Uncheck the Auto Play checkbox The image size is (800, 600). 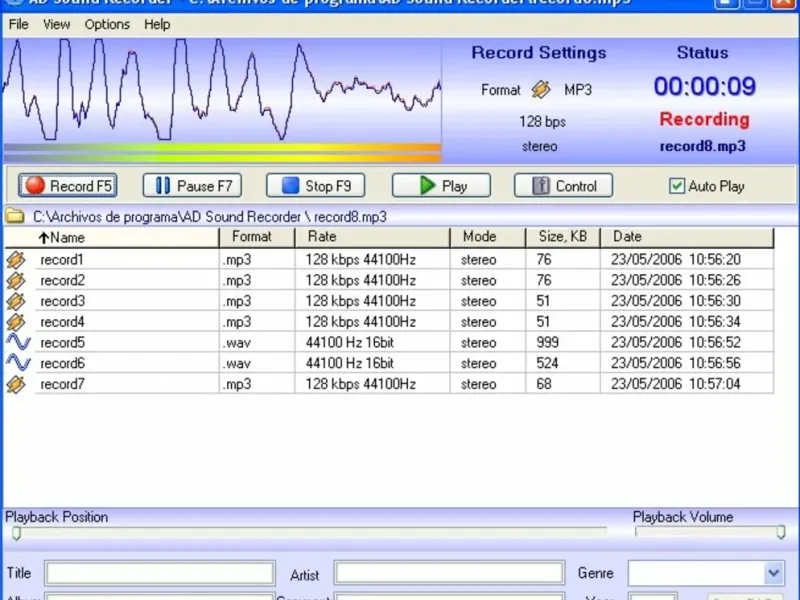677,186
